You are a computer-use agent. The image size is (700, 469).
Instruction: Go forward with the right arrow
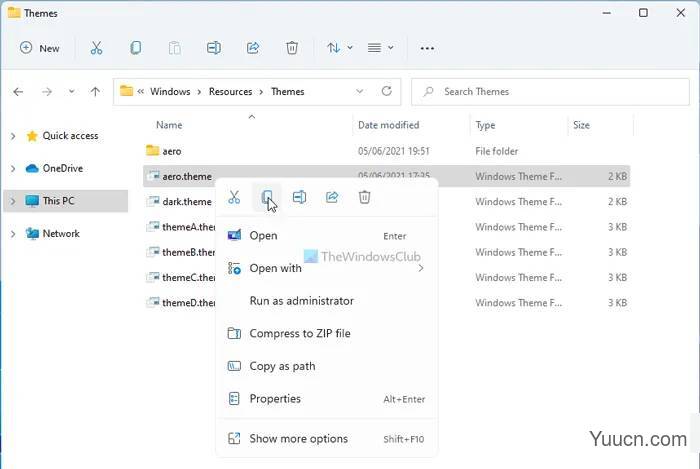click(x=46, y=92)
